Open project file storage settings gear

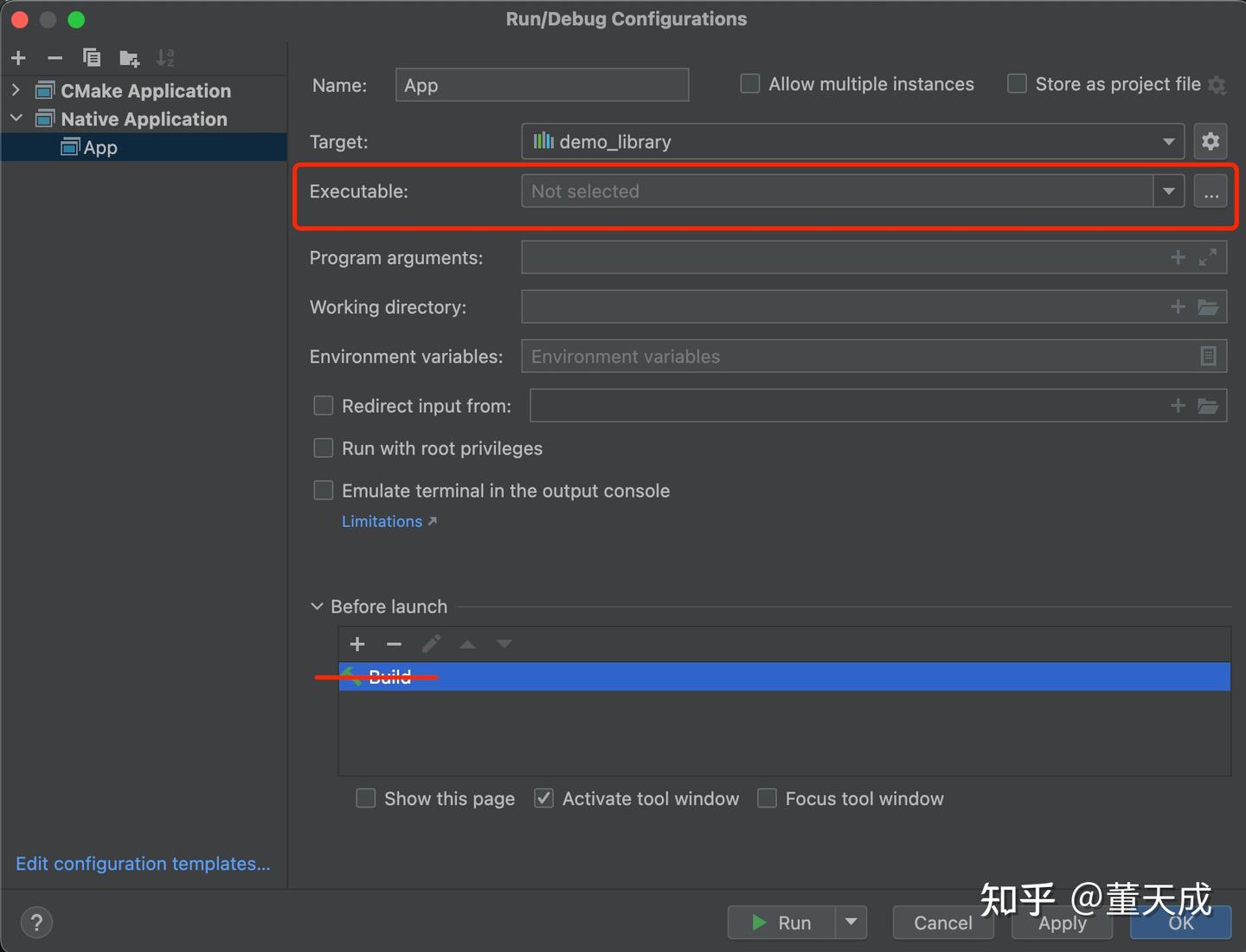click(1217, 85)
